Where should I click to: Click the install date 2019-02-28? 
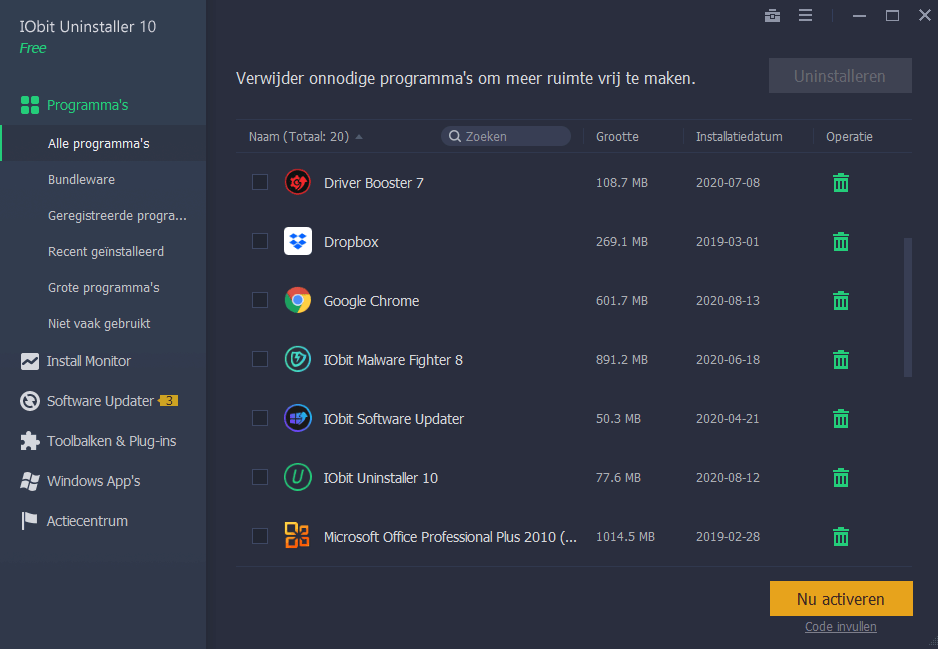[727, 537]
